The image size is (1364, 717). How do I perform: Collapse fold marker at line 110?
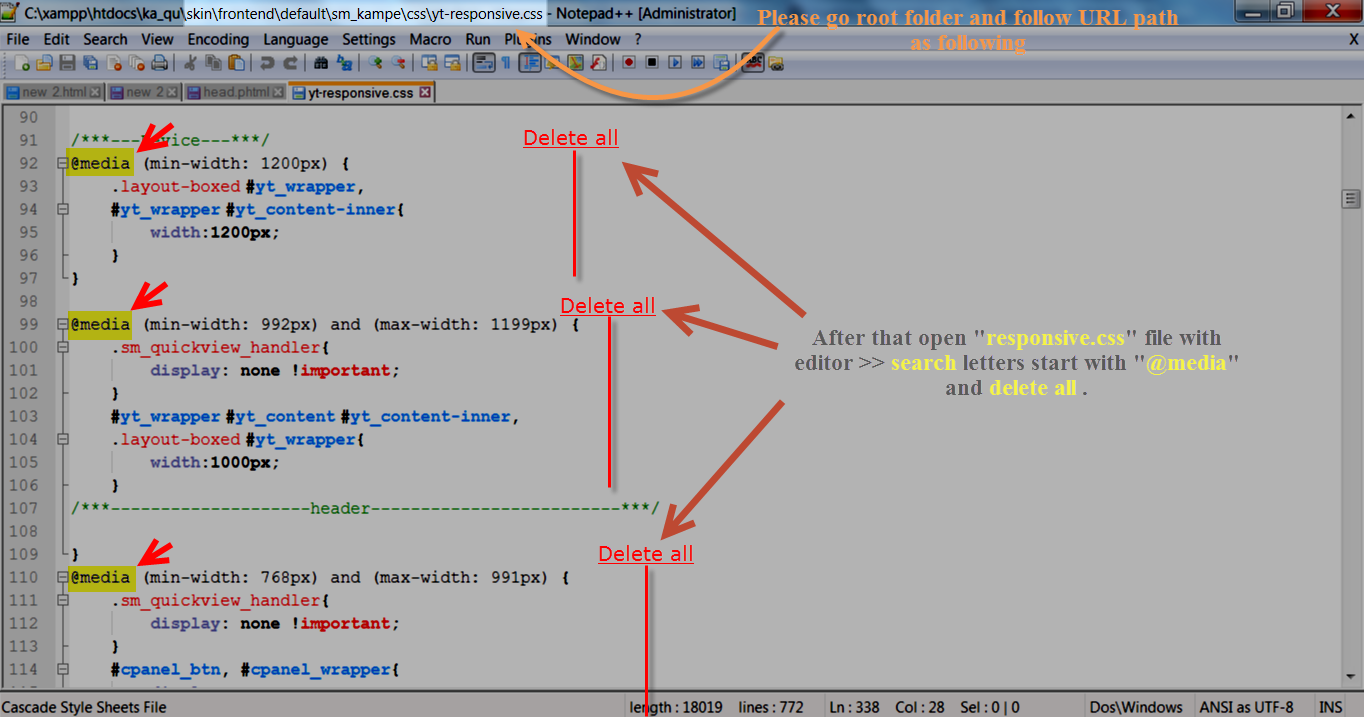64,577
